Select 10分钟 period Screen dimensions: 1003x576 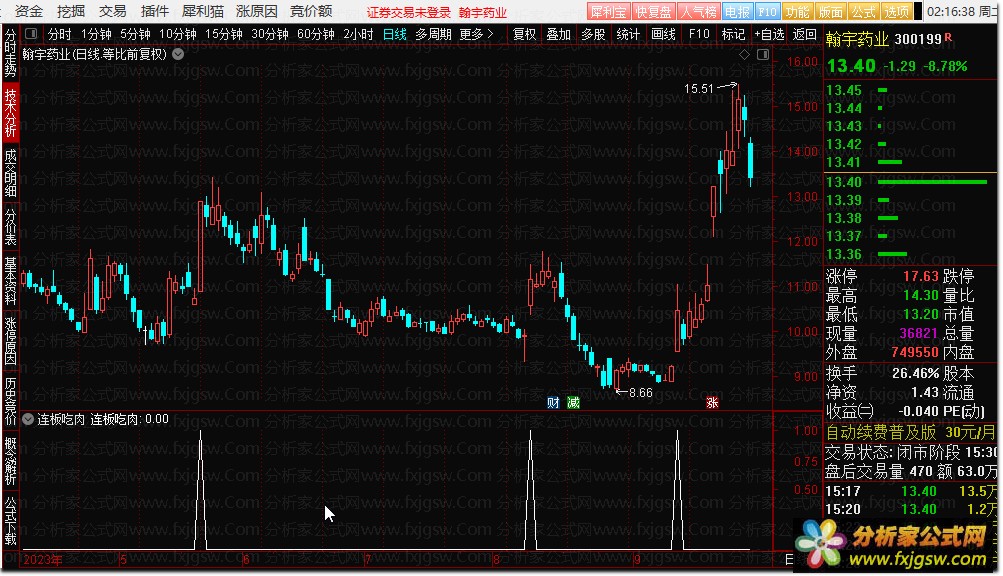coord(178,34)
